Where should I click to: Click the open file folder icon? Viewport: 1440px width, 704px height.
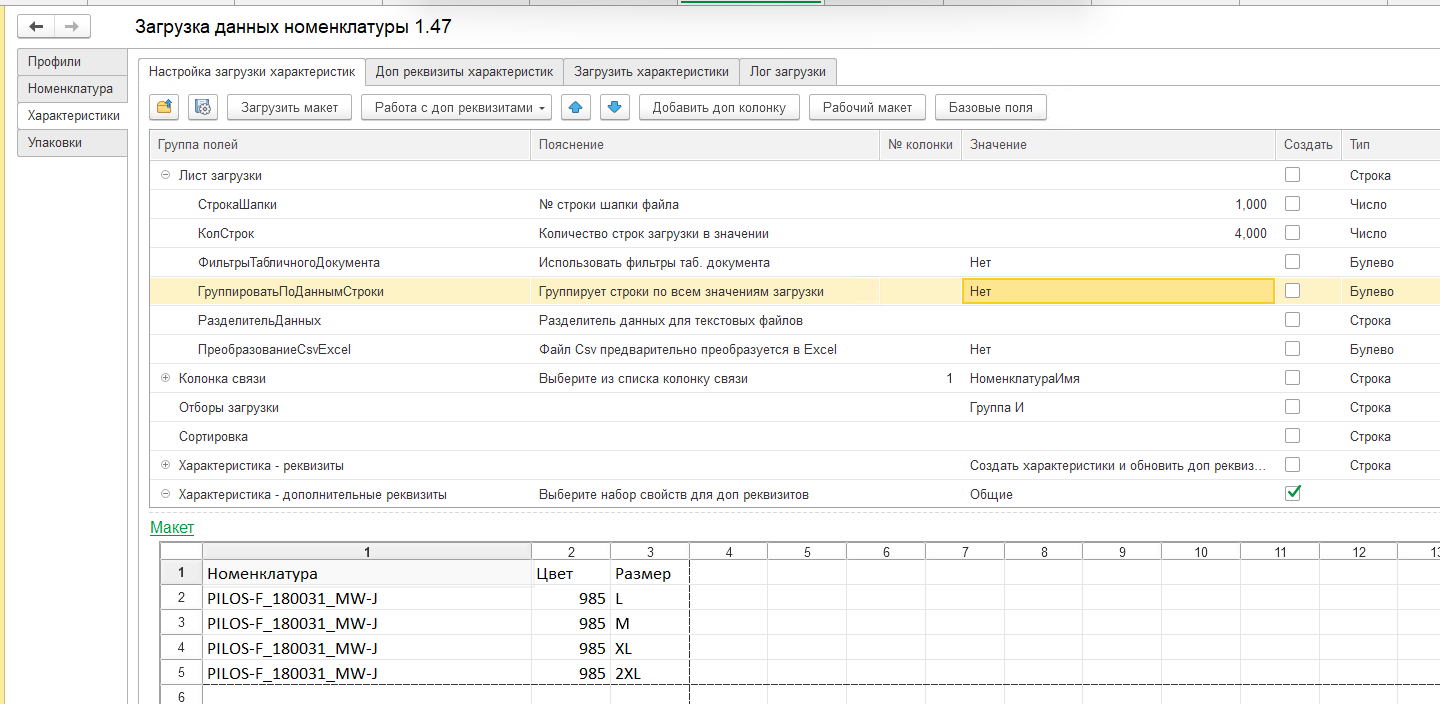point(165,107)
